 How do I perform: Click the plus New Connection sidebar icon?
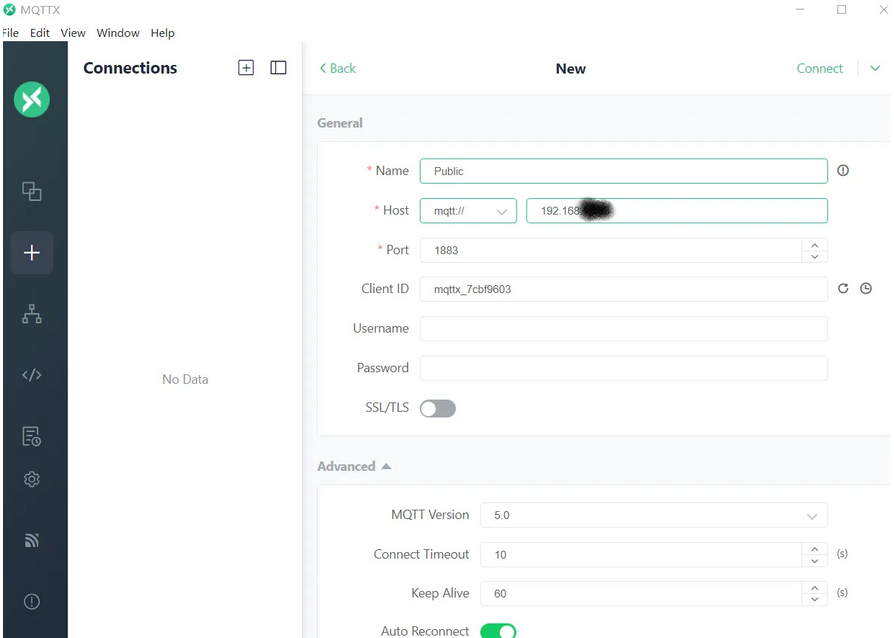(32, 253)
